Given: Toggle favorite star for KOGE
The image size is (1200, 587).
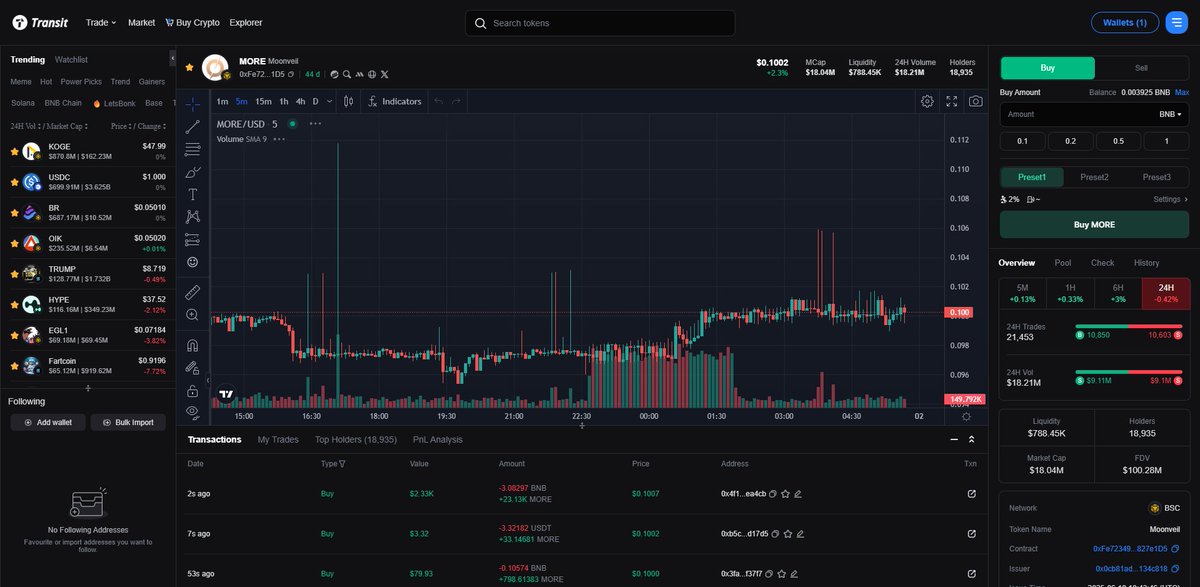Looking at the screenshot, I should tap(14, 152).
